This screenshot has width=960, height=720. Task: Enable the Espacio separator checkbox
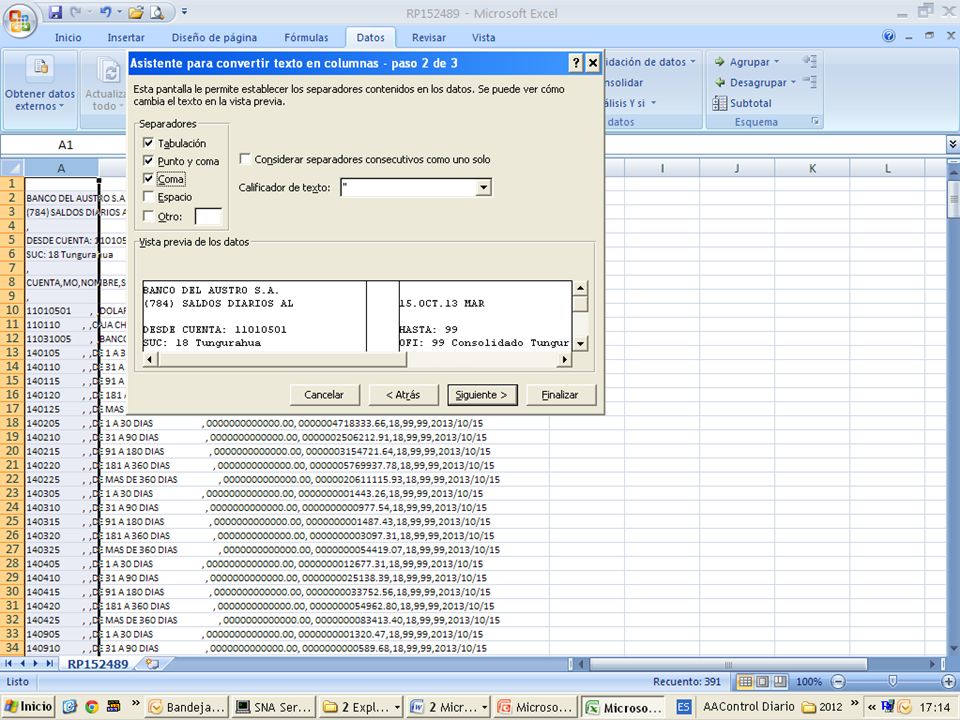click(148, 197)
